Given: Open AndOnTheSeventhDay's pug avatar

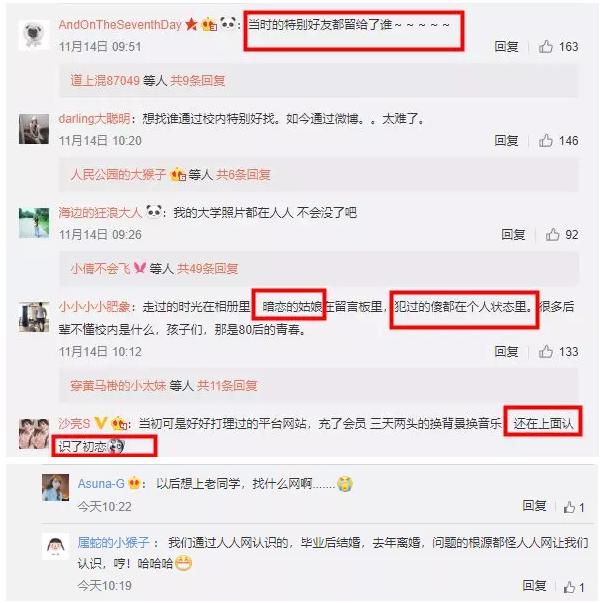Looking at the screenshot, I should [34, 35].
